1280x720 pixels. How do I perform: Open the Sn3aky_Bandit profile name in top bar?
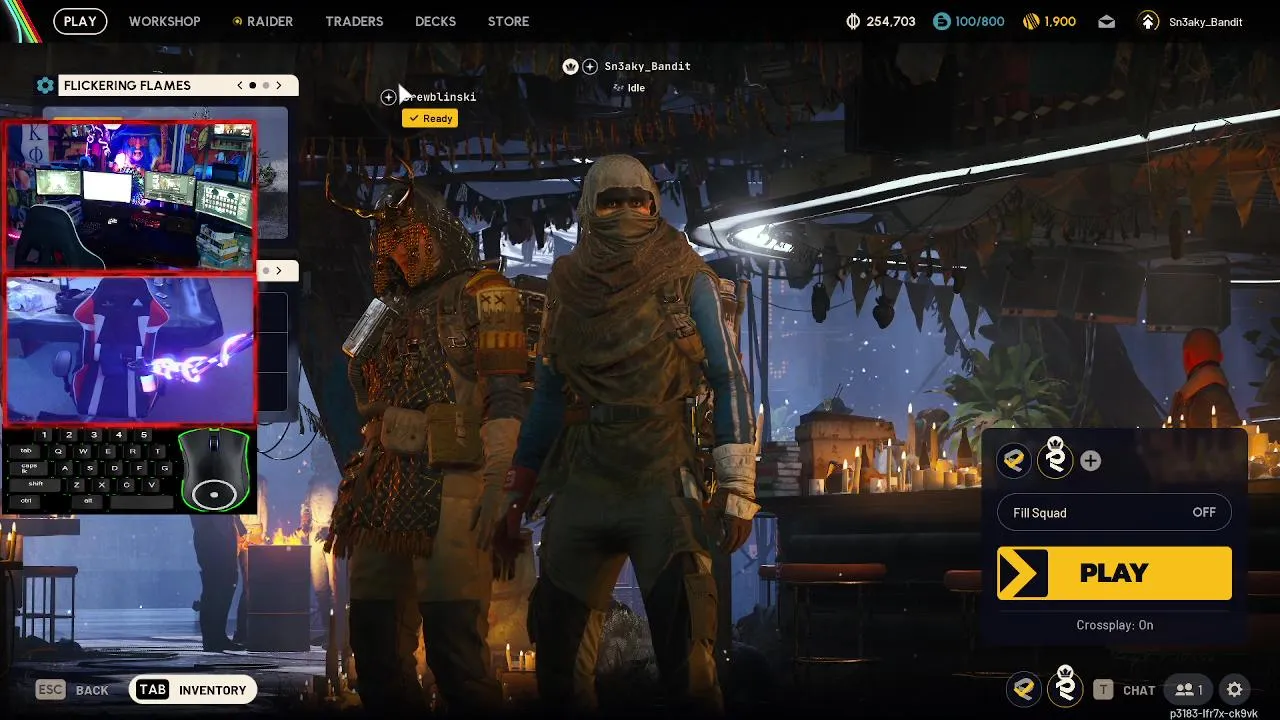click(1205, 22)
